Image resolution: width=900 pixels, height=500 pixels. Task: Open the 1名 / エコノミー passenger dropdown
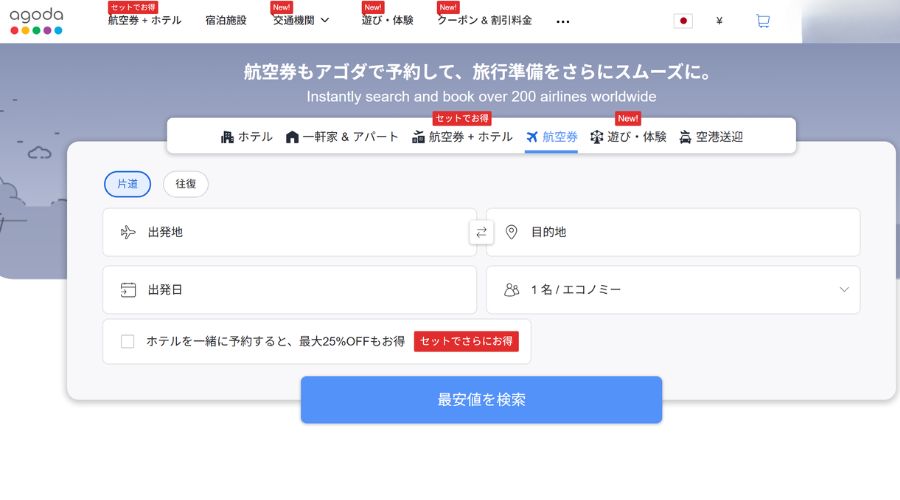pyautogui.click(x=673, y=290)
